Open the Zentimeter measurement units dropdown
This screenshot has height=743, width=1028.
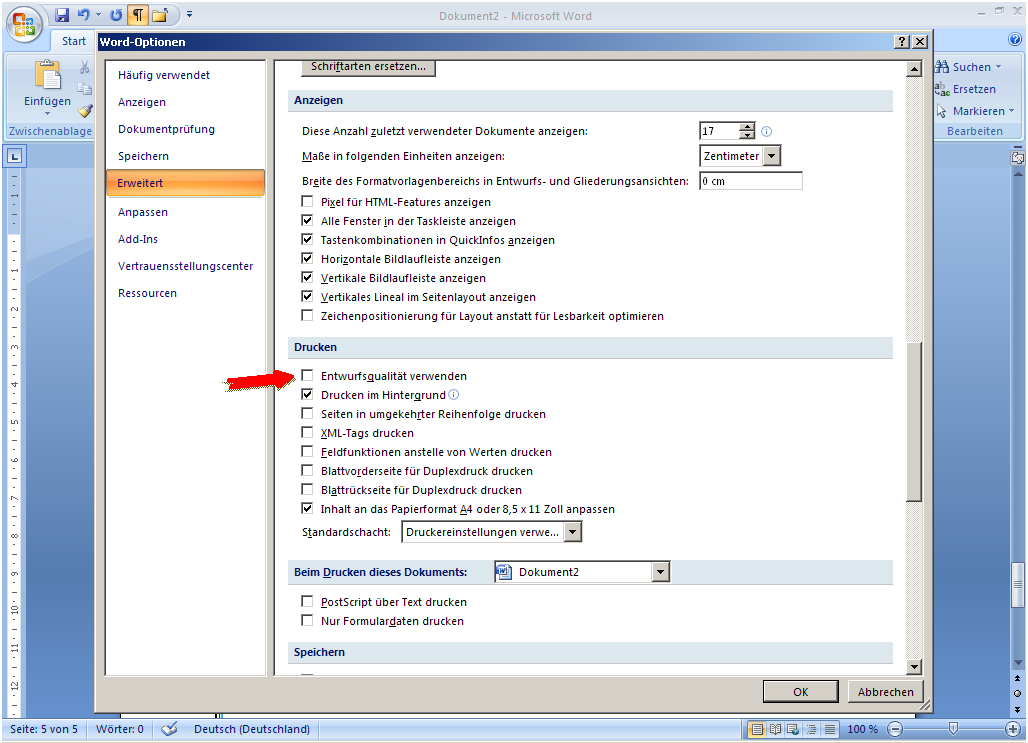pos(772,156)
